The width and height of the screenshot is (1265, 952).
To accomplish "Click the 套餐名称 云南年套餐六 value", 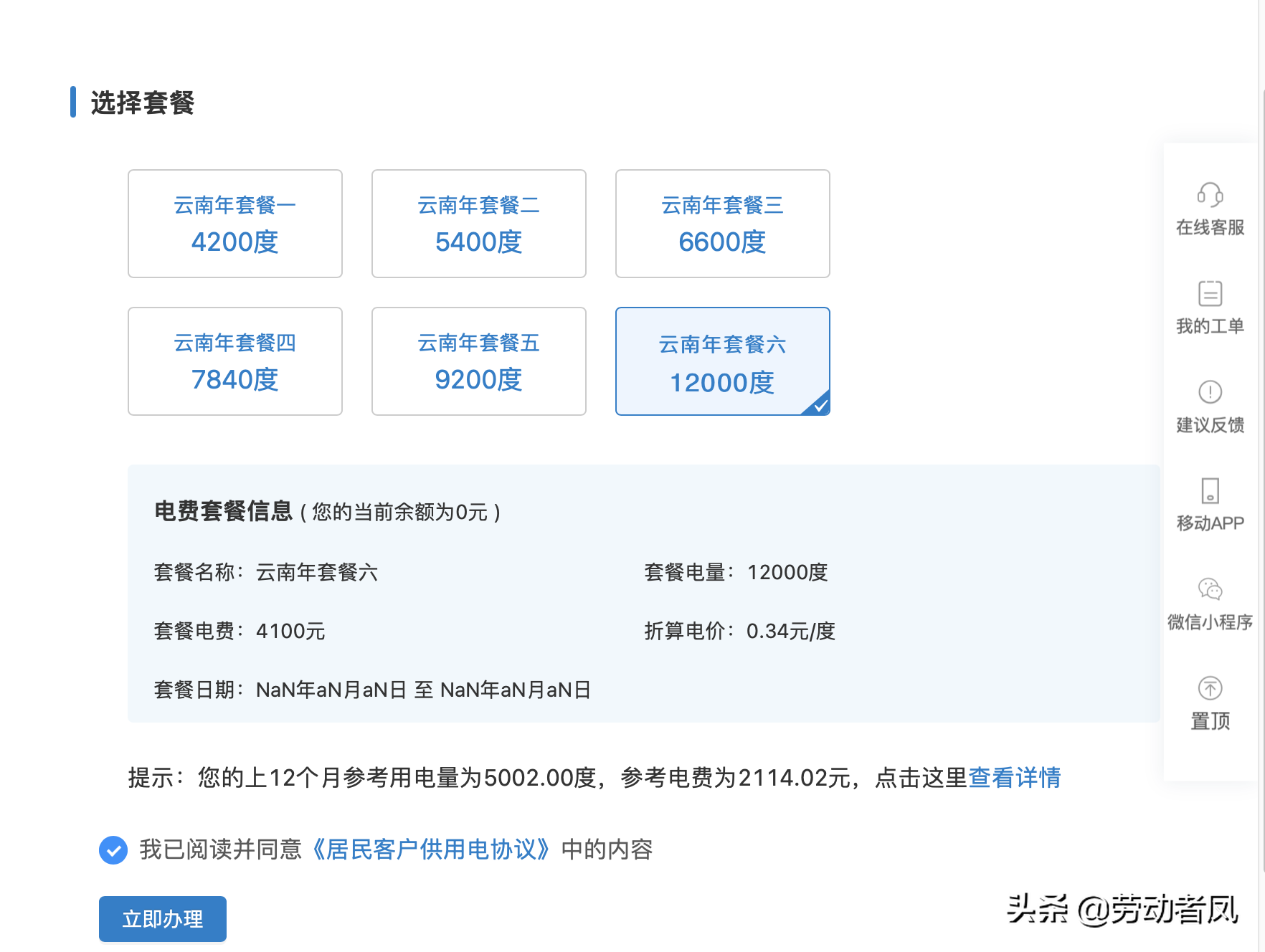I will (x=317, y=572).
